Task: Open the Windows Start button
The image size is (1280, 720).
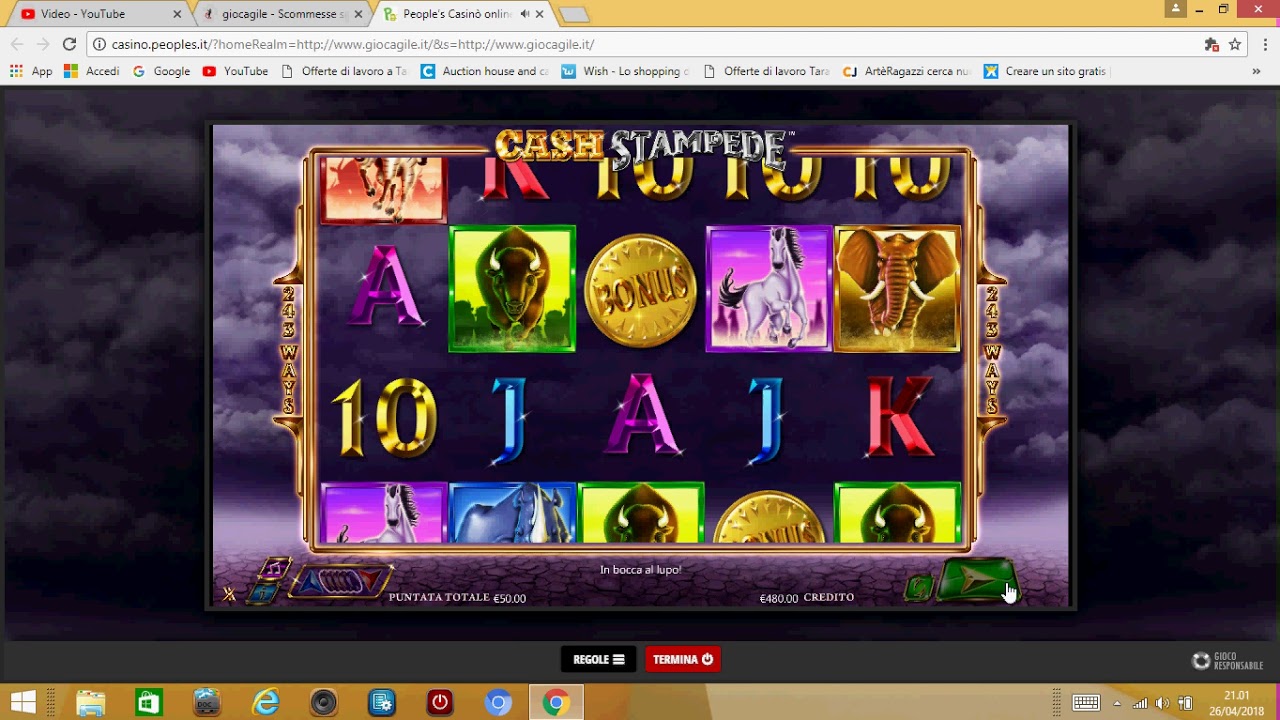Action: click(x=23, y=702)
